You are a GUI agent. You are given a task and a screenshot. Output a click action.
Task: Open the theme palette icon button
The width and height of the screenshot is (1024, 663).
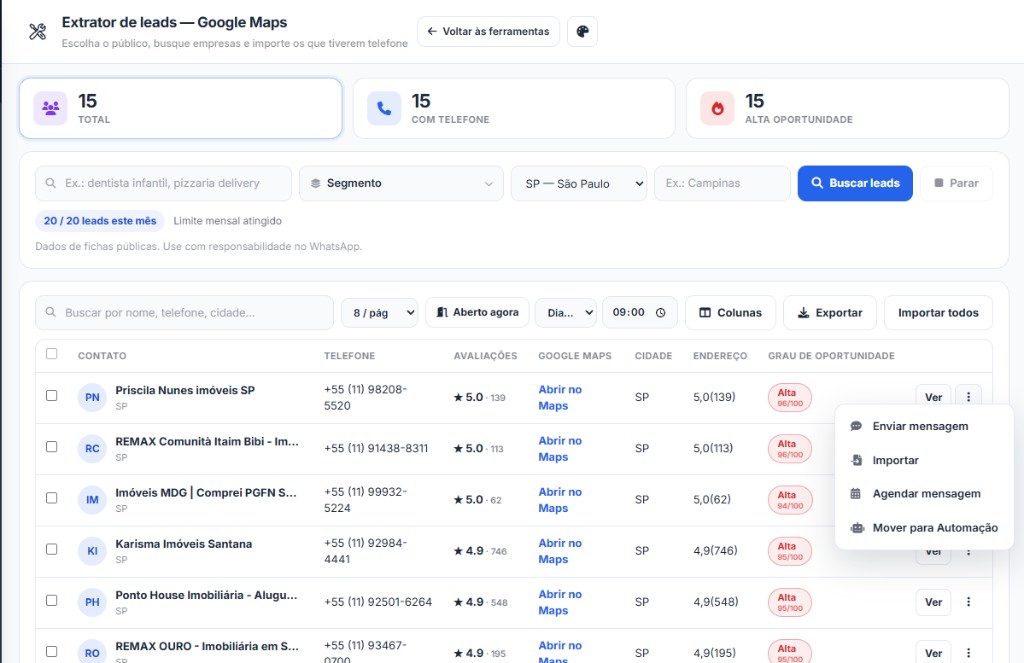click(x=583, y=31)
